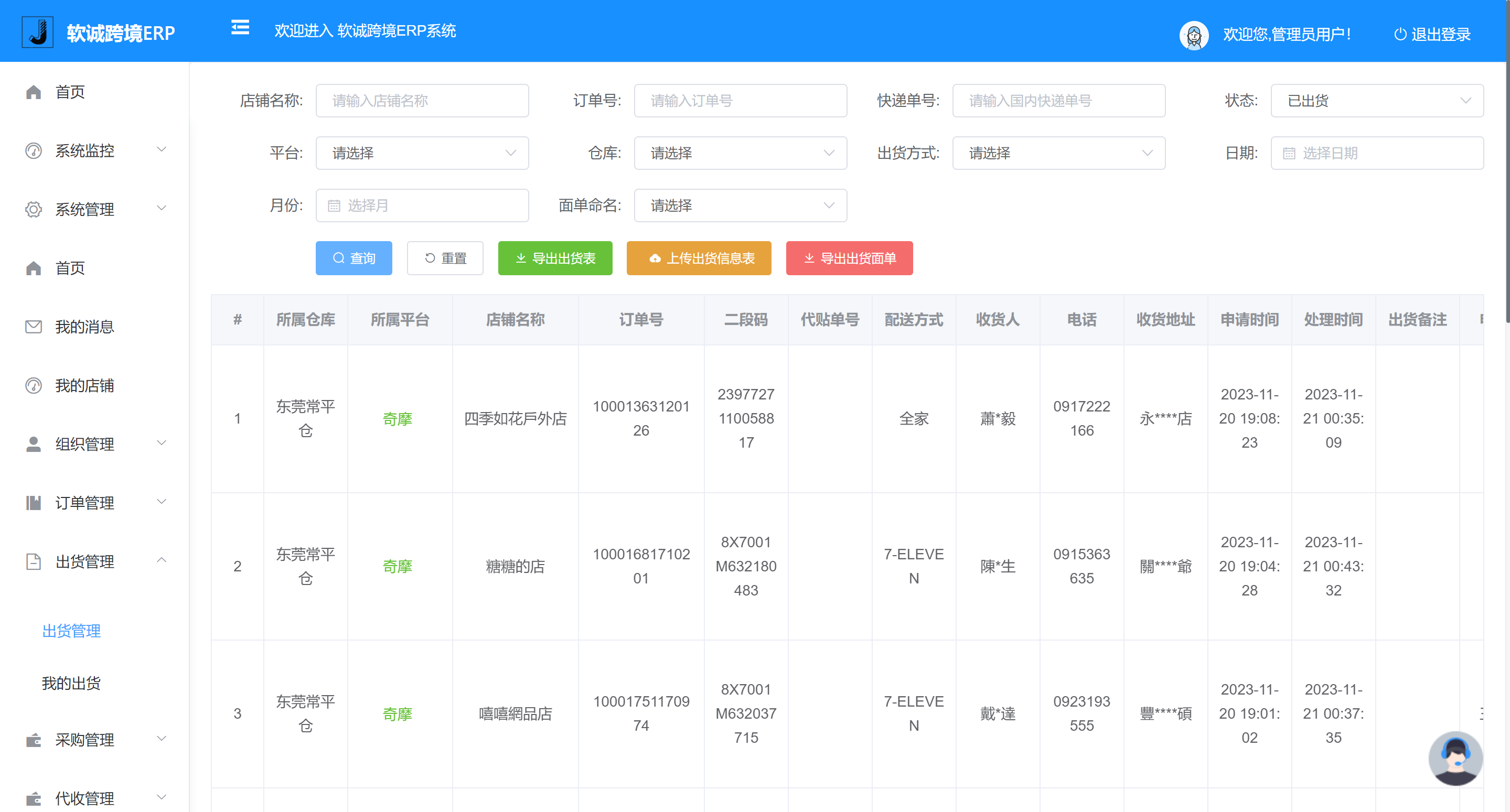Viewport: 1510px width, 812px height.
Task: Expand the 系统管理 menu chevron
Action: pos(162,208)
